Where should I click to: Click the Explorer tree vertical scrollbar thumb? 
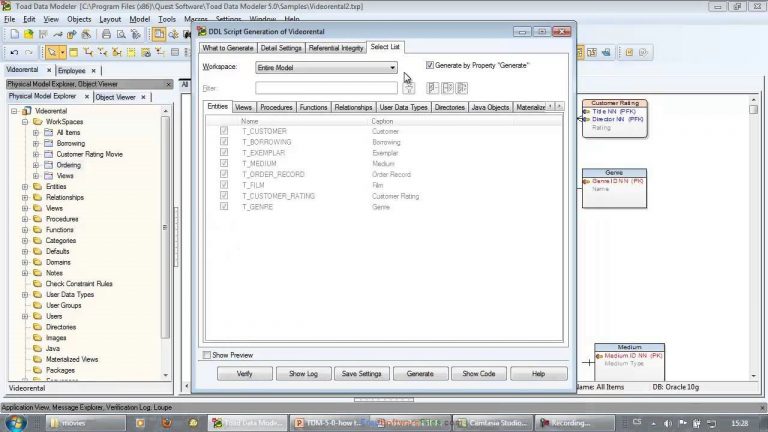tap(165, 227)
